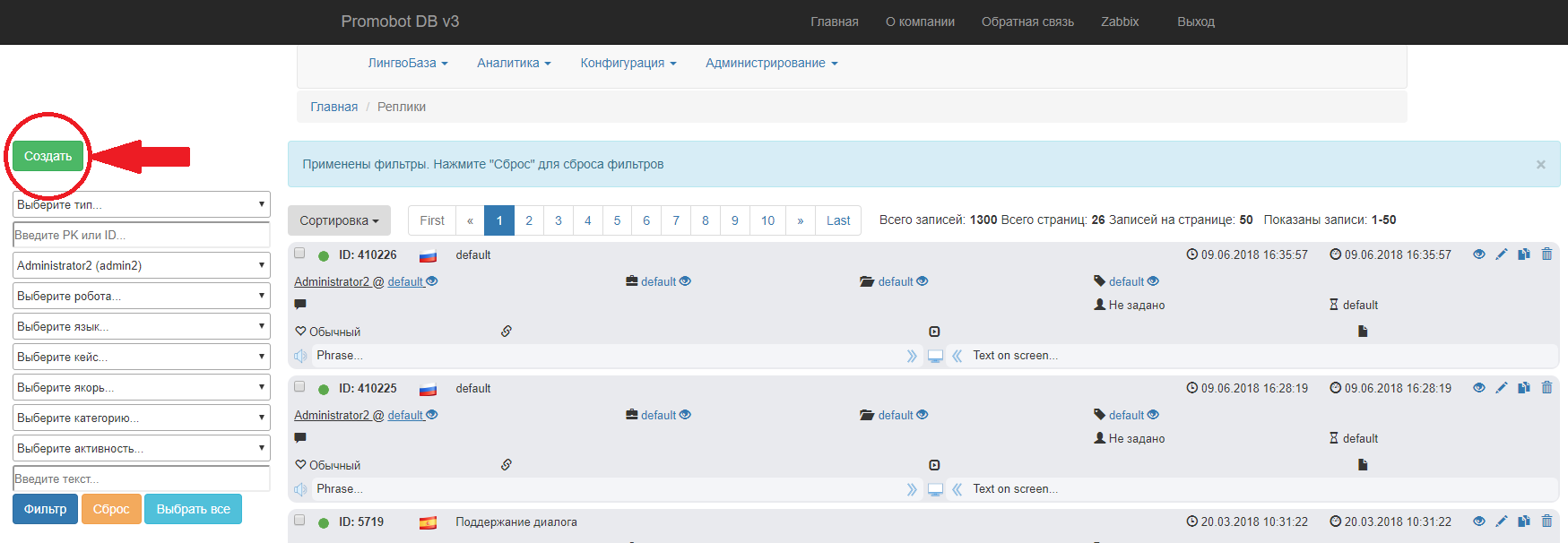
Task: Click the 'Введите текст' input field
Action: click(142, 478)
